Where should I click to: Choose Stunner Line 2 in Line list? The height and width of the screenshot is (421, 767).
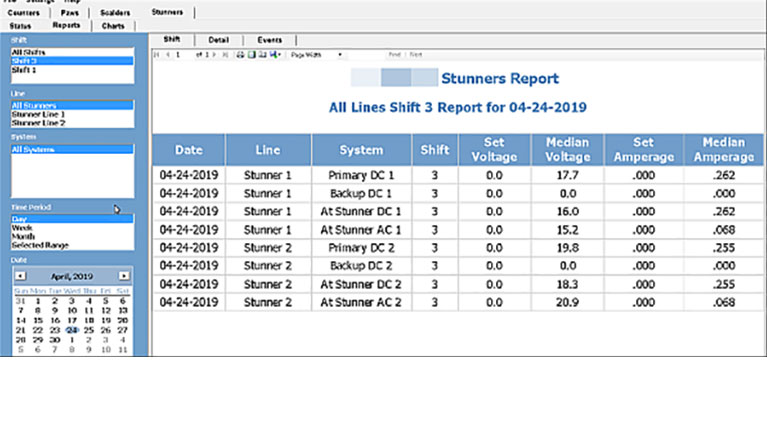tap(38, 123)
